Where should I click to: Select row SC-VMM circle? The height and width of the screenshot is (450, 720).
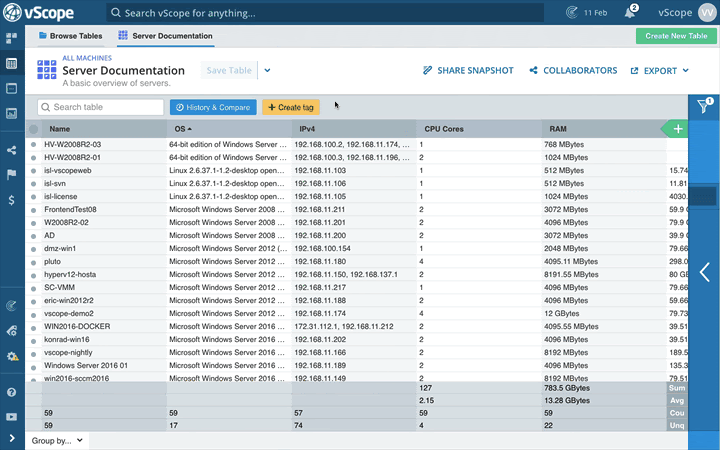pos(34,288)
